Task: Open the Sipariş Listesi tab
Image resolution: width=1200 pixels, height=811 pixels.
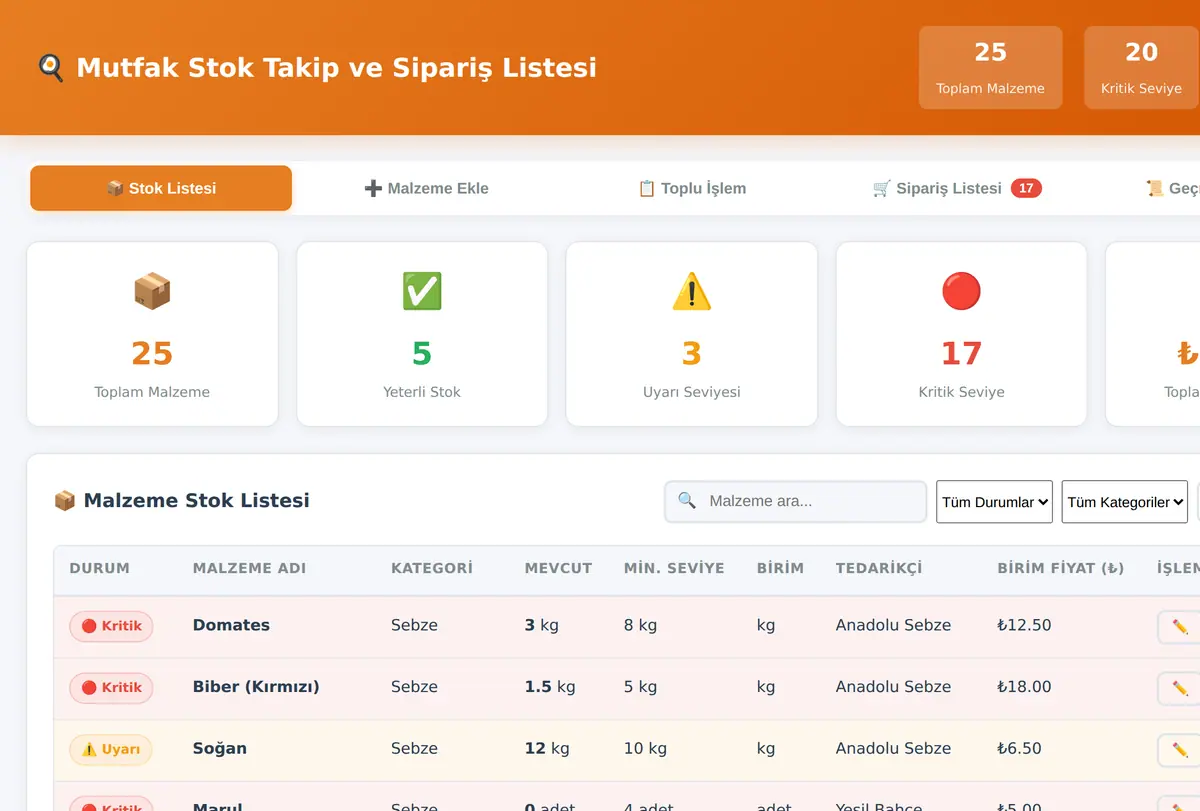Action: click(x=957, y=188)
